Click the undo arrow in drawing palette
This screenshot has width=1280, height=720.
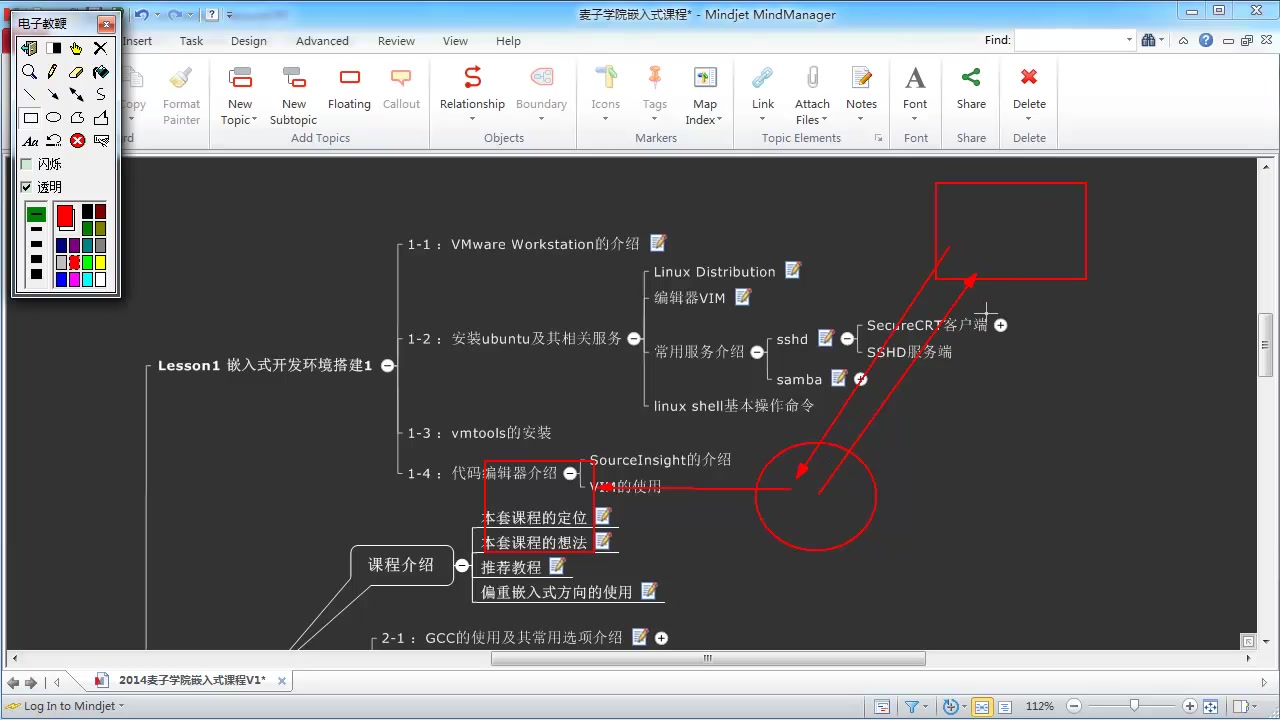(53, 141)
